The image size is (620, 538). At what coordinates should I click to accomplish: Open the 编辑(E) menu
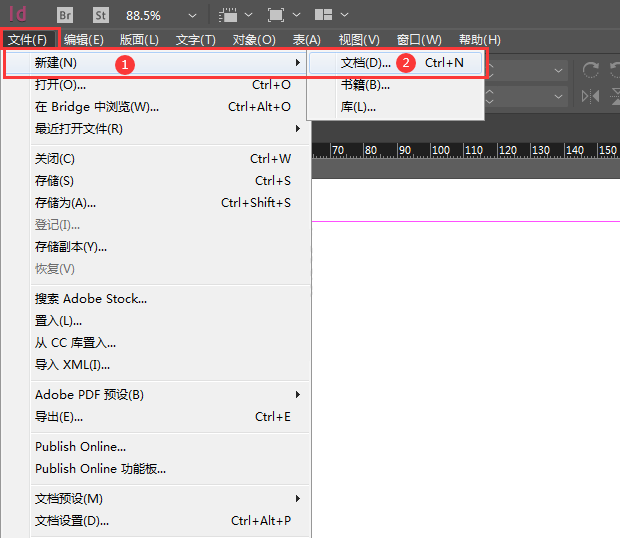point(84,40)
